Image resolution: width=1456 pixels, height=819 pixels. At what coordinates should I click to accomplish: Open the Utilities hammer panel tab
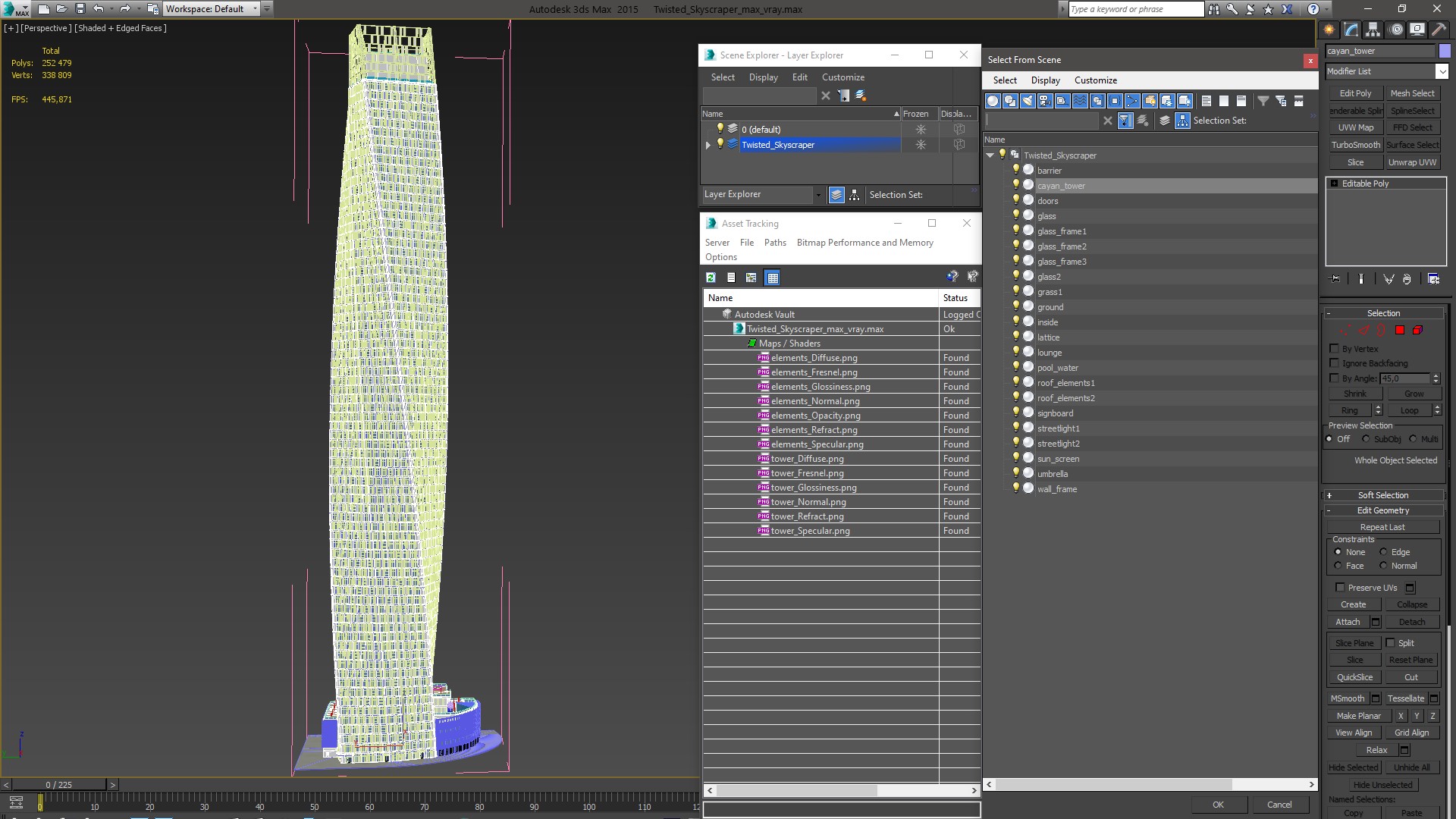tap(1439, 30)
